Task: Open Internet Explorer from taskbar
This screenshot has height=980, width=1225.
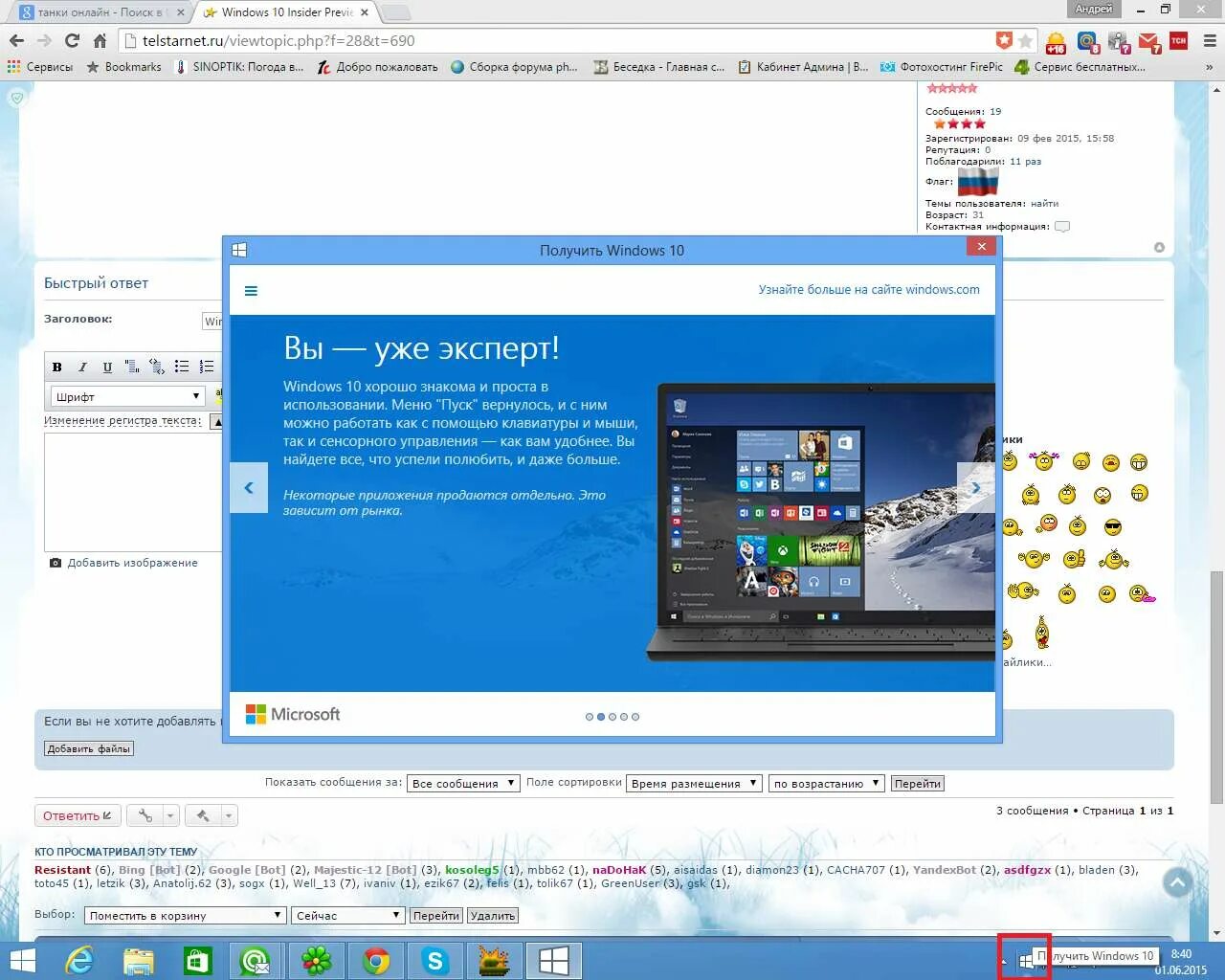Action: click(78, 961)
